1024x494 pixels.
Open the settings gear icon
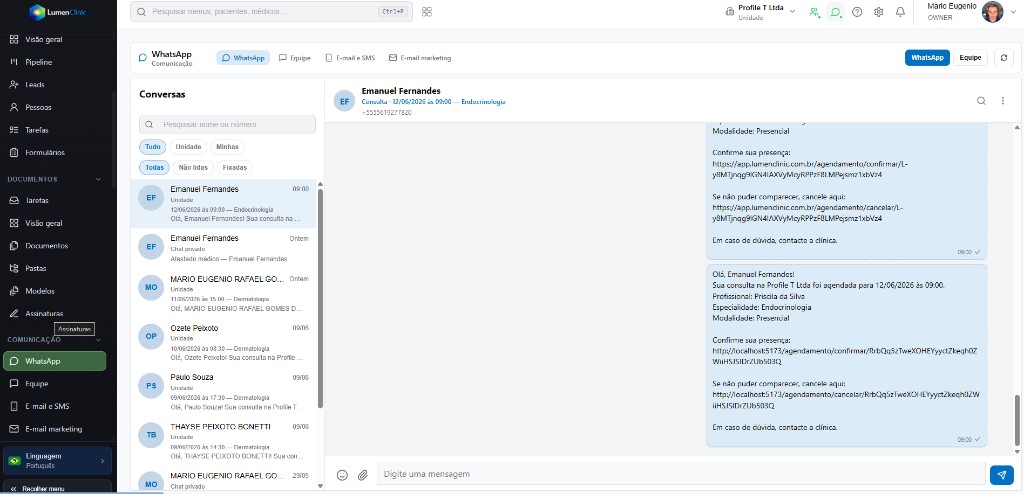click(879, 12)
